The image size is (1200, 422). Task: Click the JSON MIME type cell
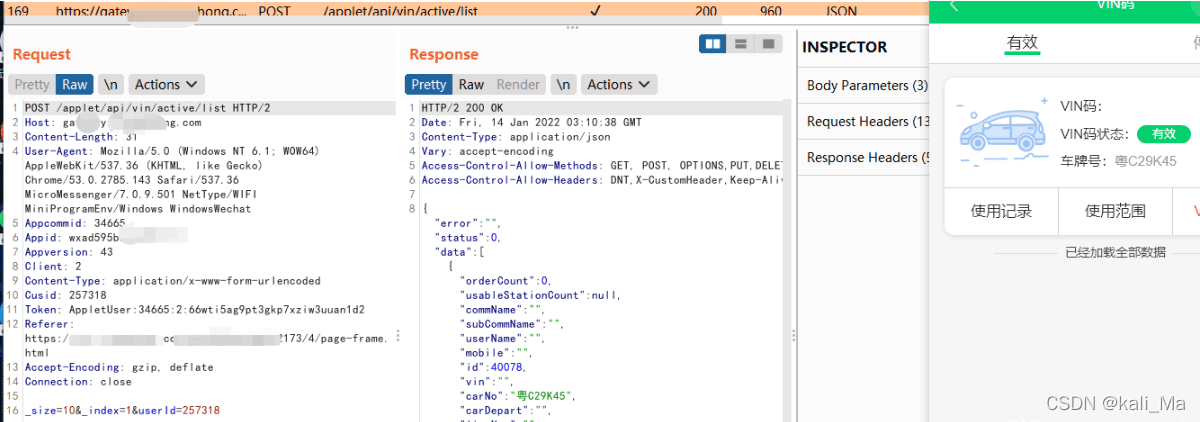[841, 11]
